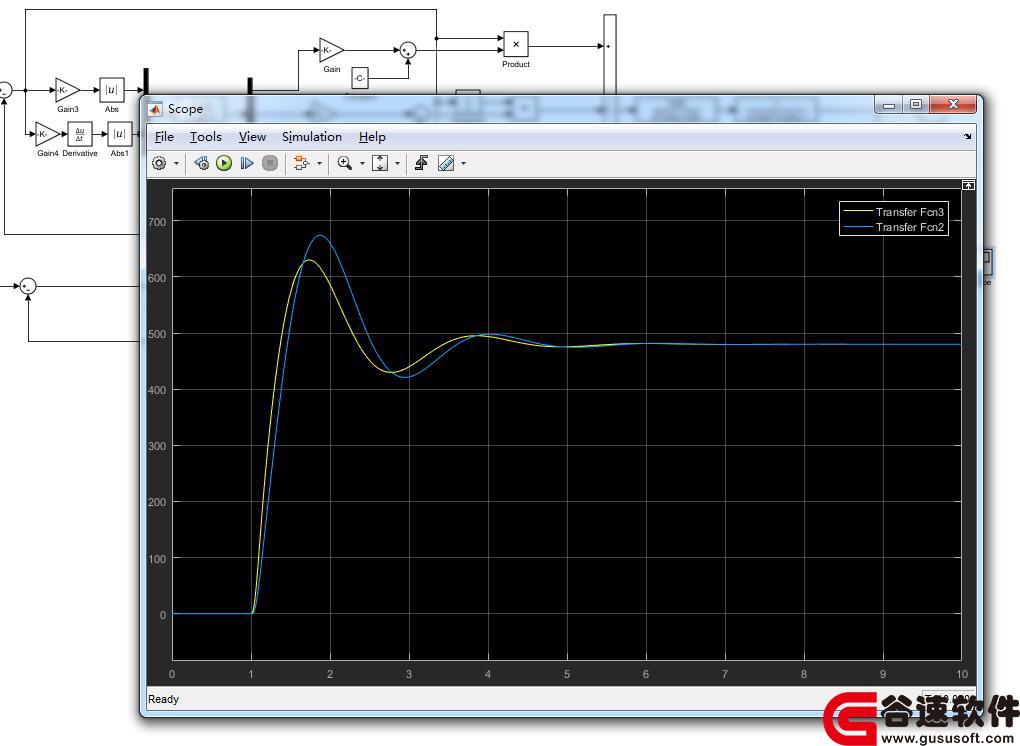
Task: Click the Ready status text
Action: 163,699
